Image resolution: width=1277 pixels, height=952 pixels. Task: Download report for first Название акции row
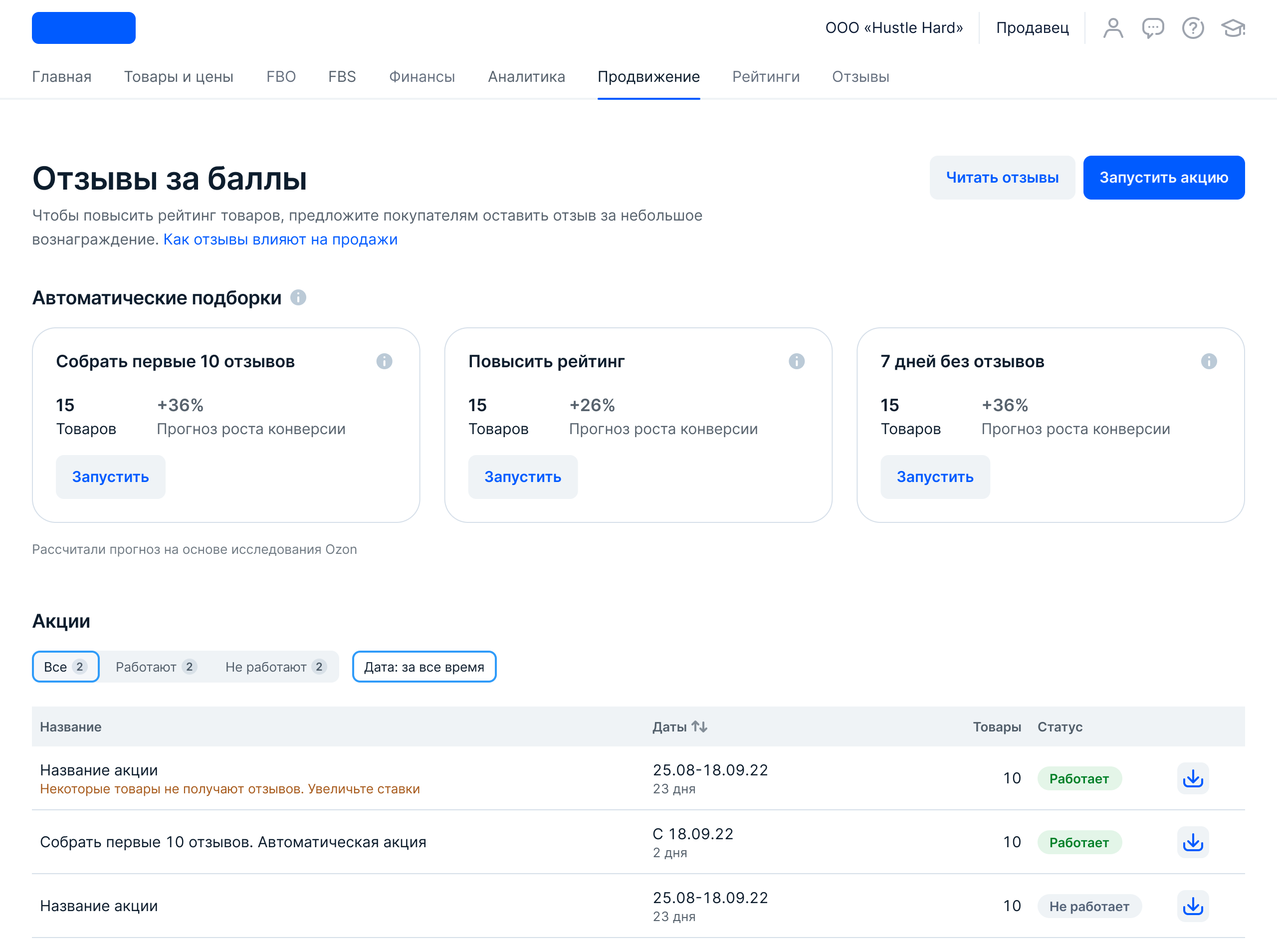tap(1192, 778)
